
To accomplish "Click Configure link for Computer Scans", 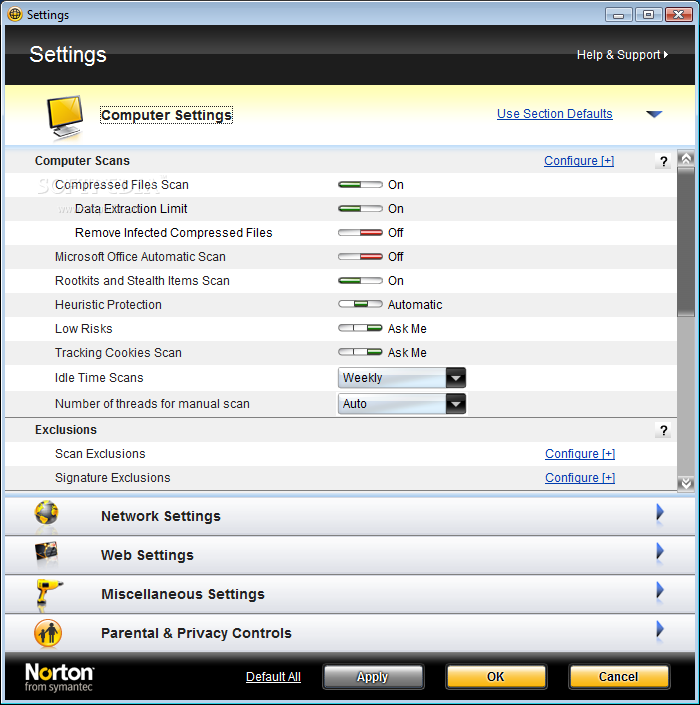I will pyautogui.click(x=579, y=161).
